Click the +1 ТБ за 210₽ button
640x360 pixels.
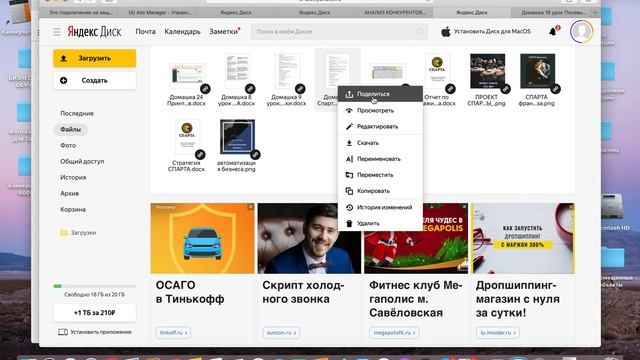click(95, 313)
